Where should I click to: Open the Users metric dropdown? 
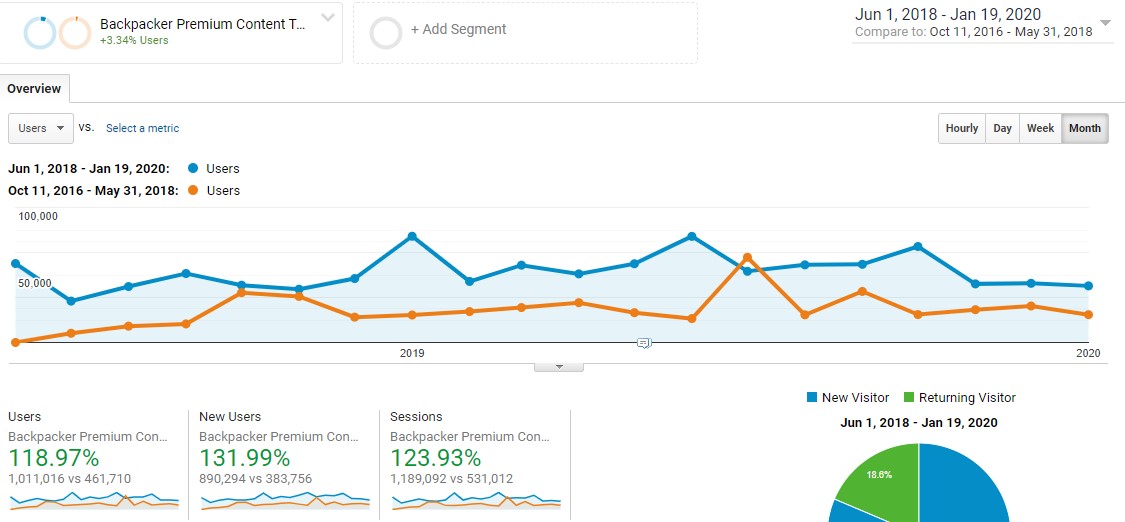[41, 128]
